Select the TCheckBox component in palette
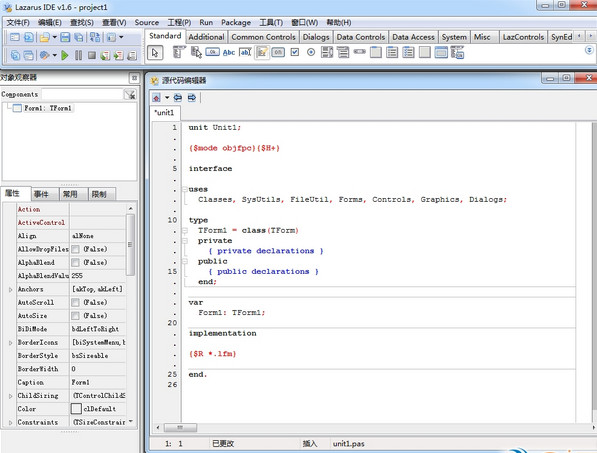 [x=295, y=52]
